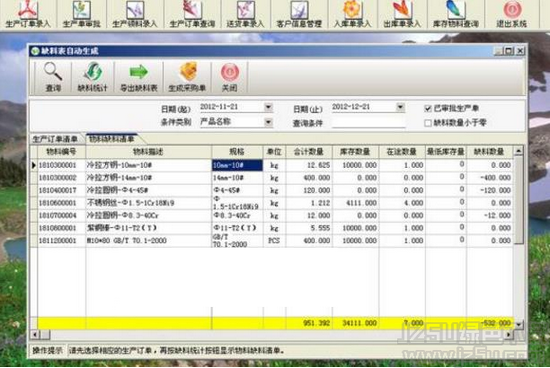Open 送货单录入 toolbar icon
Viewport: 550px width, 368px height.
coord(245,14)
